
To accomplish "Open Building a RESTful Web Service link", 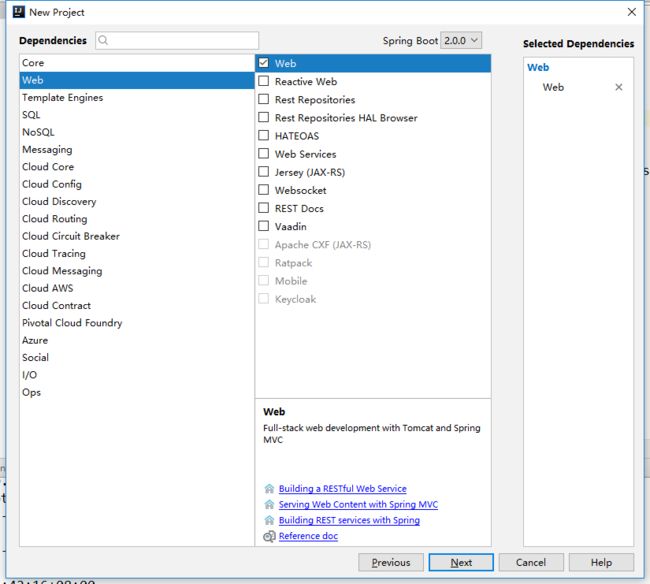I will (x=342, y=489).
